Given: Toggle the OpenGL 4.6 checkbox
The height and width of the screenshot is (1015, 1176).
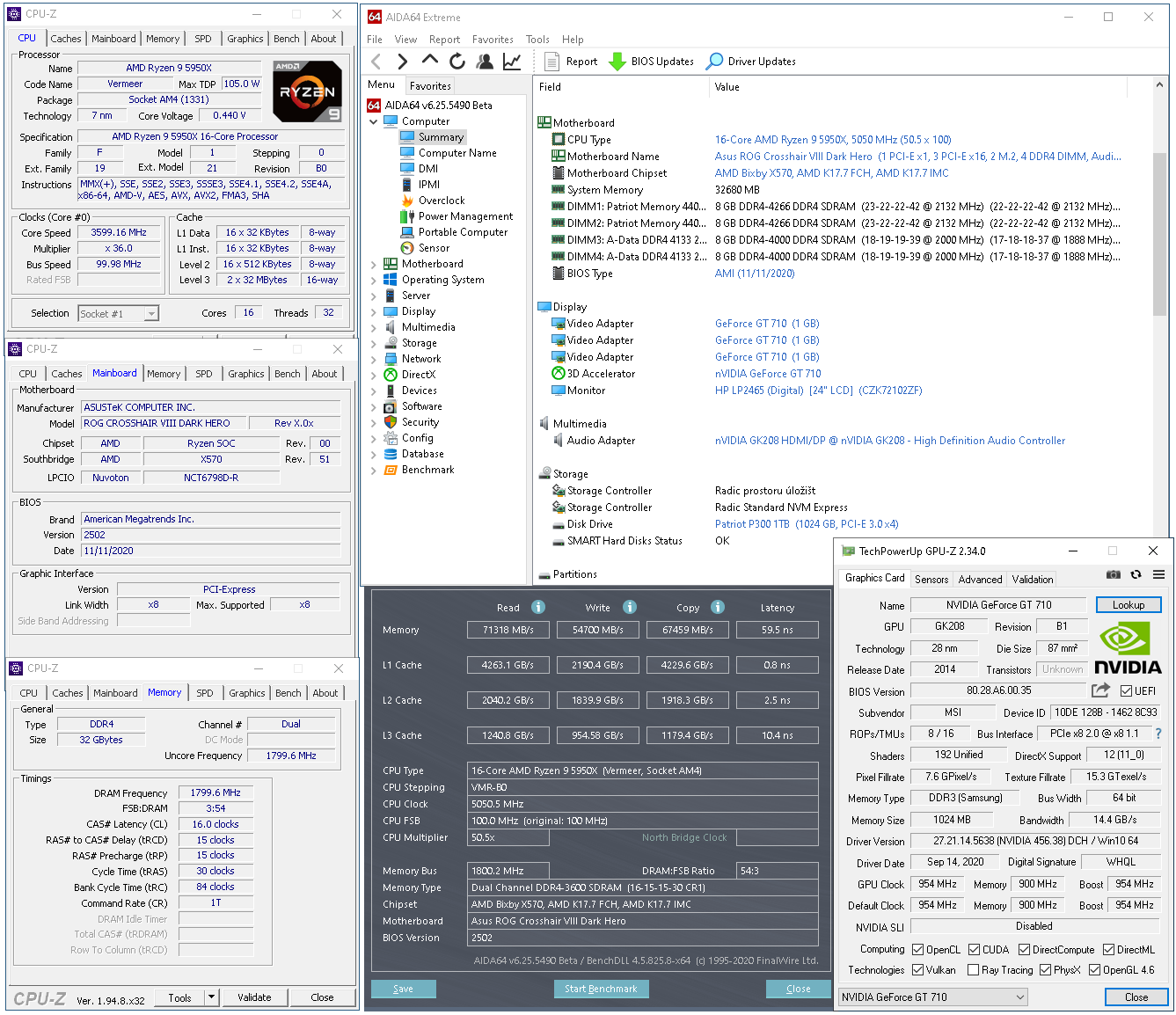Looking at the screenshot, I should 1094,970.
